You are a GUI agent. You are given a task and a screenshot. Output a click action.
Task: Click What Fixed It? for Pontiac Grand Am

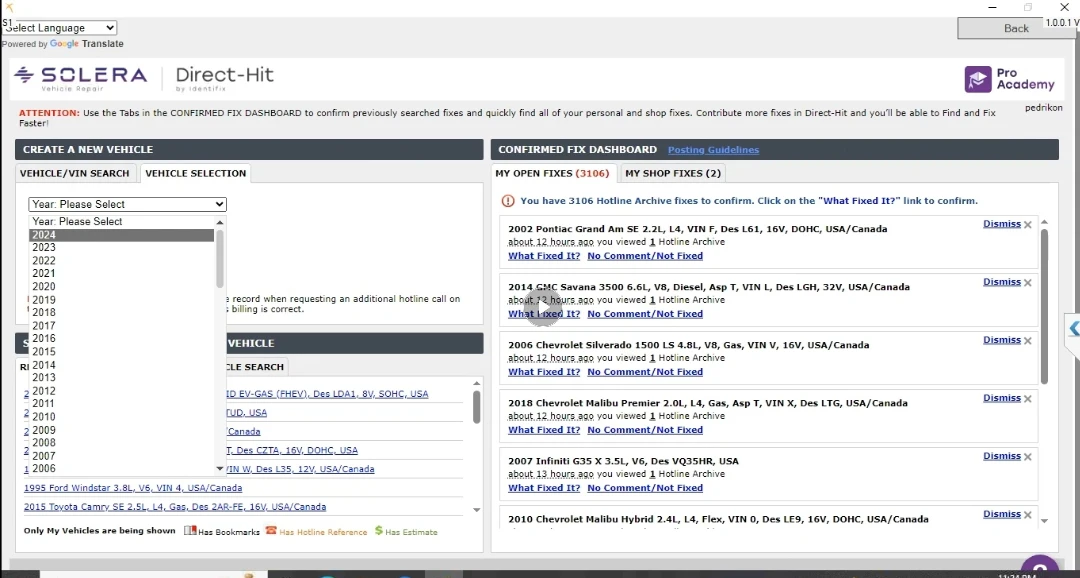(544, 256)
